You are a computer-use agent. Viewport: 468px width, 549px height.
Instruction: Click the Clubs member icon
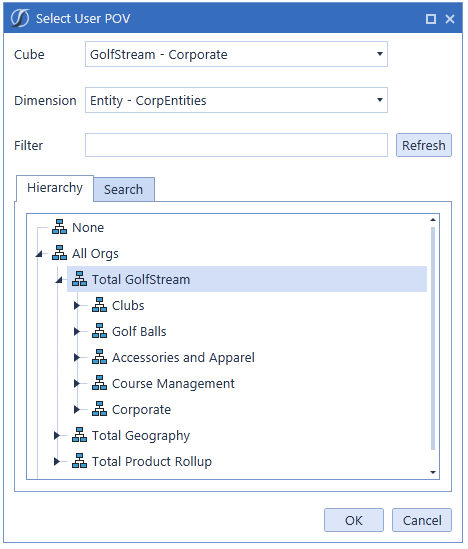pyautogui.click(x=99, y=305)
